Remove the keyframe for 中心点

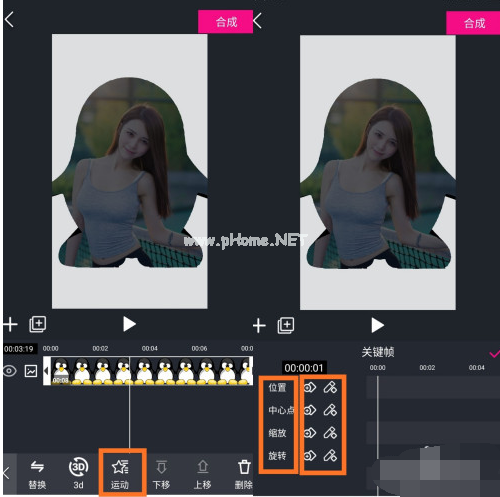pos(330,410)
